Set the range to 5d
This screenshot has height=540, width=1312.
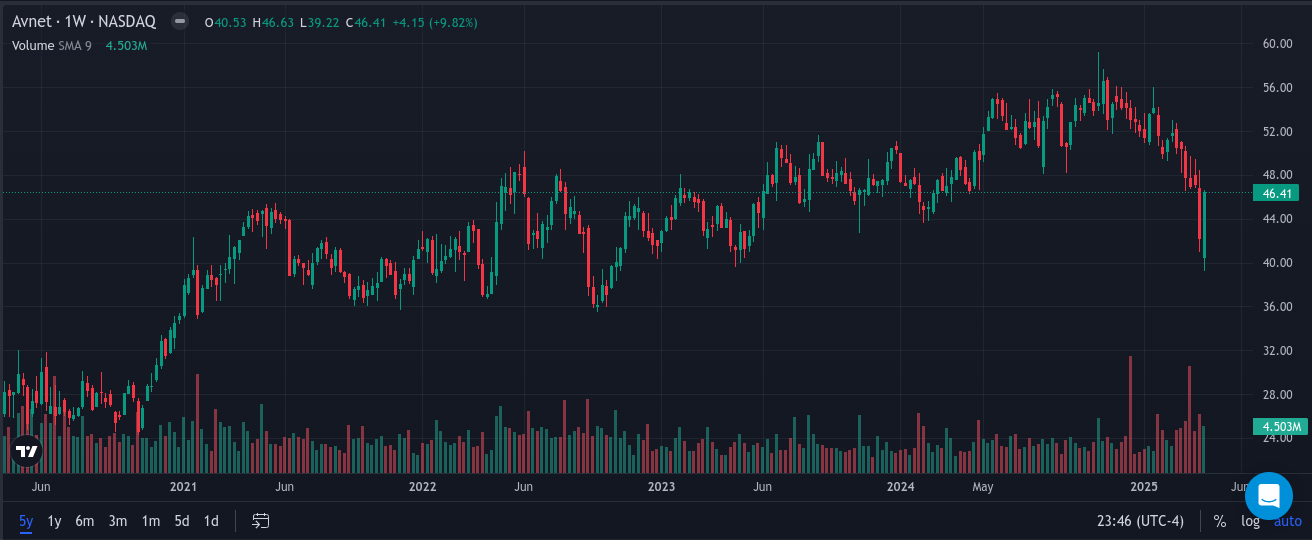182,521
